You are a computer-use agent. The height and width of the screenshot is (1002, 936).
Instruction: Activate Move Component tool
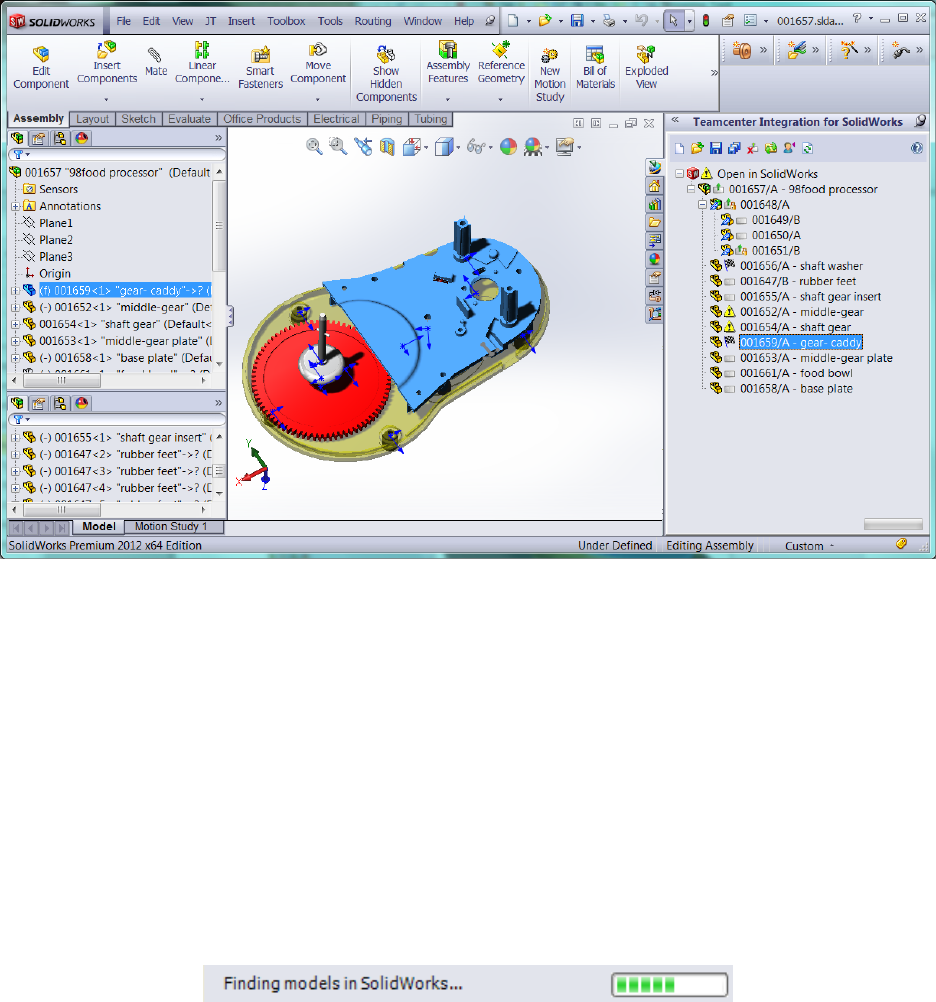[x=318, y=64]
